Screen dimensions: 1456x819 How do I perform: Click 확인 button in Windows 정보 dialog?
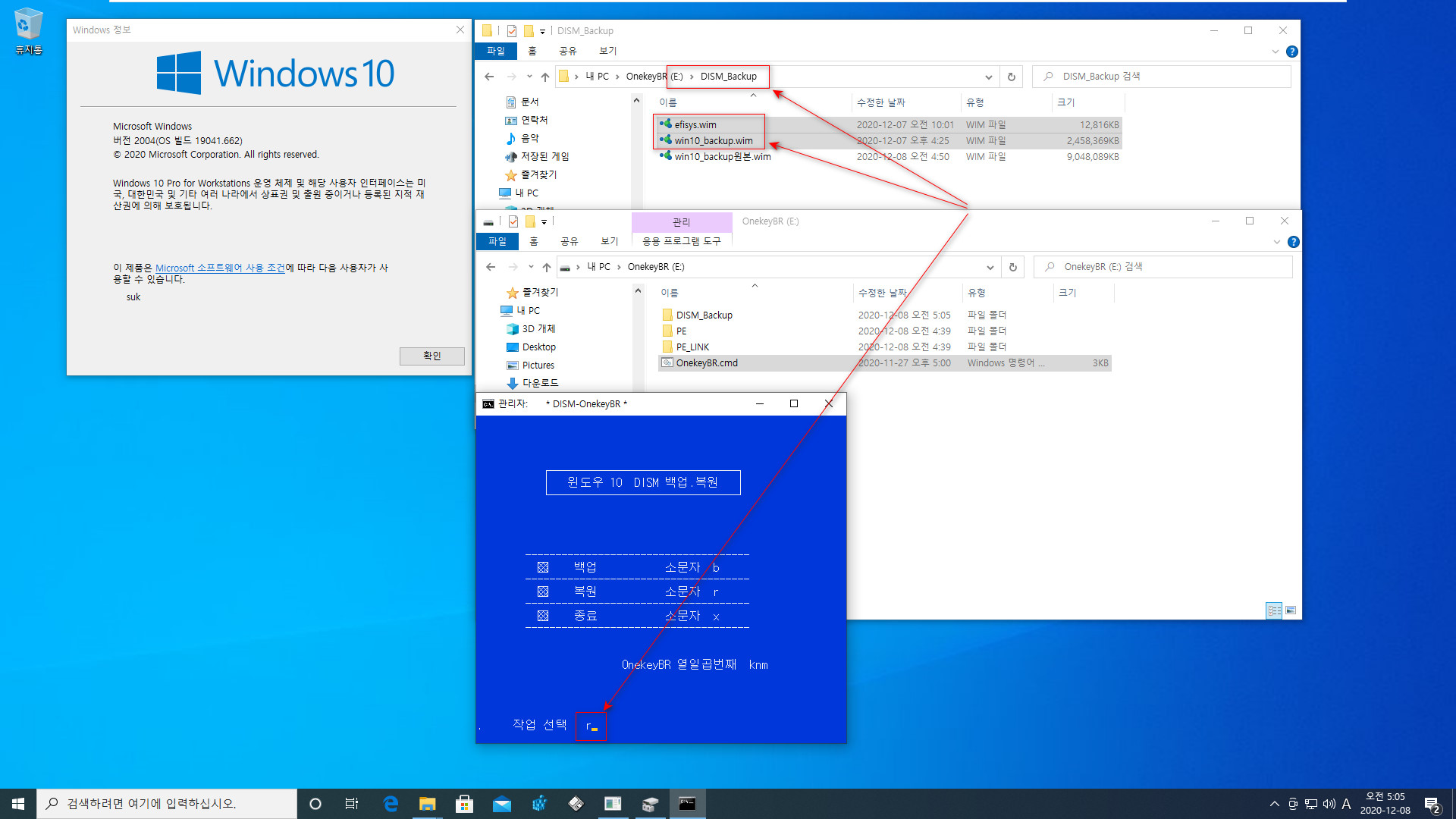tap(432, 356)
